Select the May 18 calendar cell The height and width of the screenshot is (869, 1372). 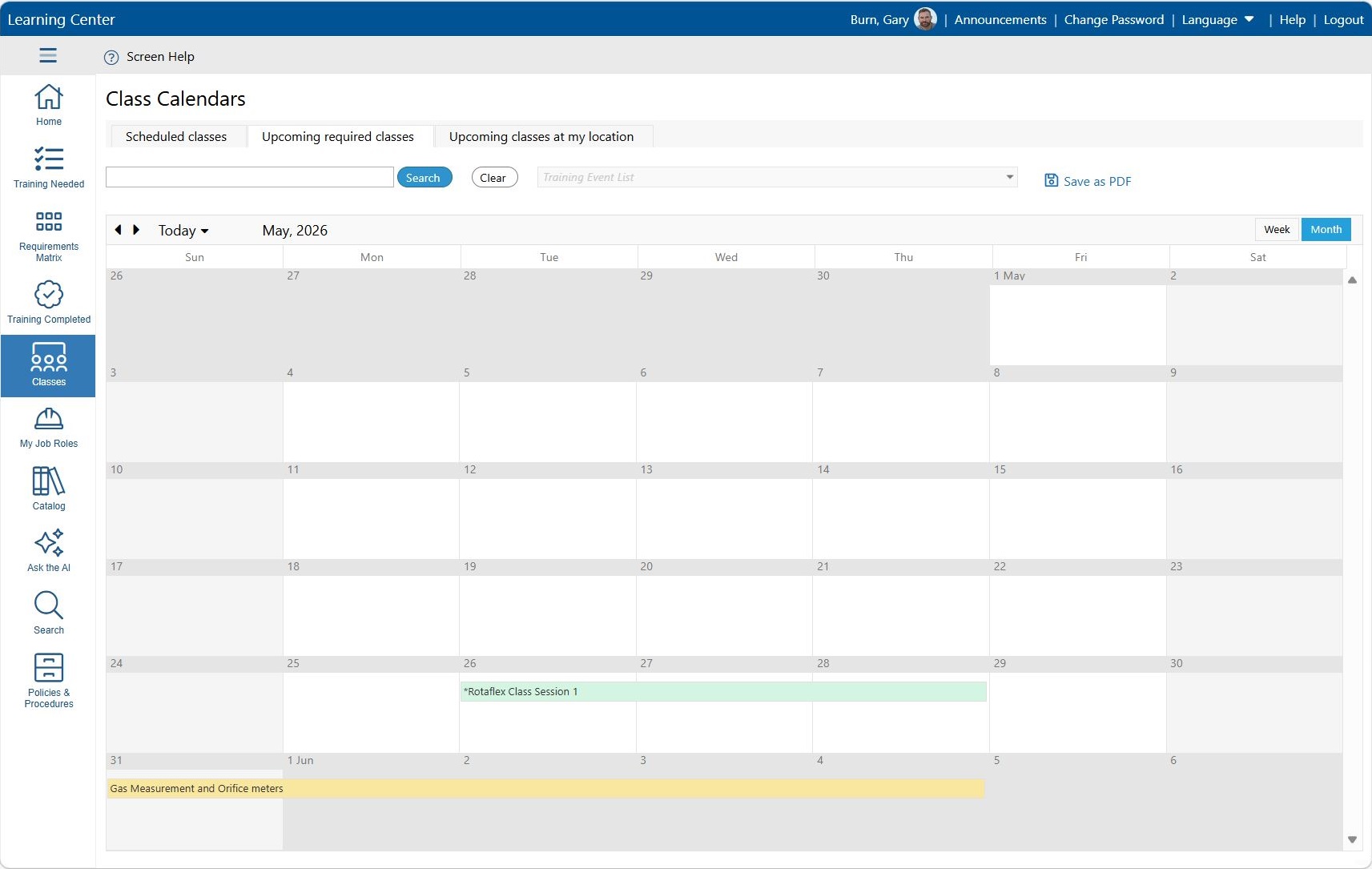371,608
